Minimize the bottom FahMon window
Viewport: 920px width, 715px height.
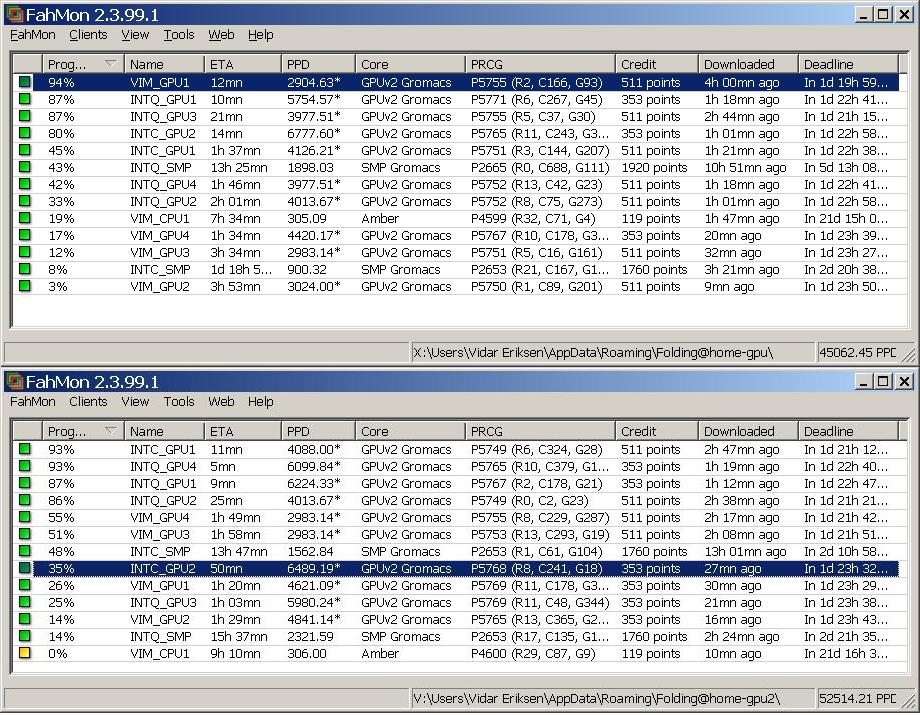click(862, 381)
